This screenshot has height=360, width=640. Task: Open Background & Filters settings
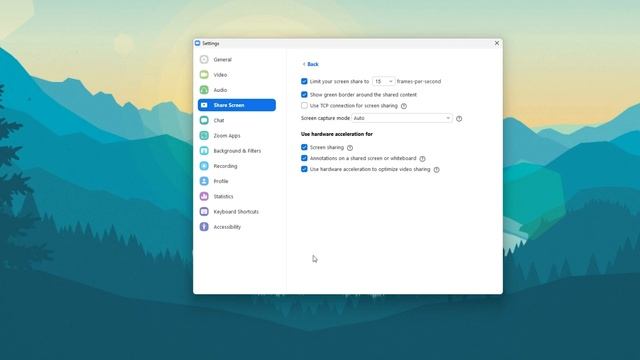(x=237, y=151)
